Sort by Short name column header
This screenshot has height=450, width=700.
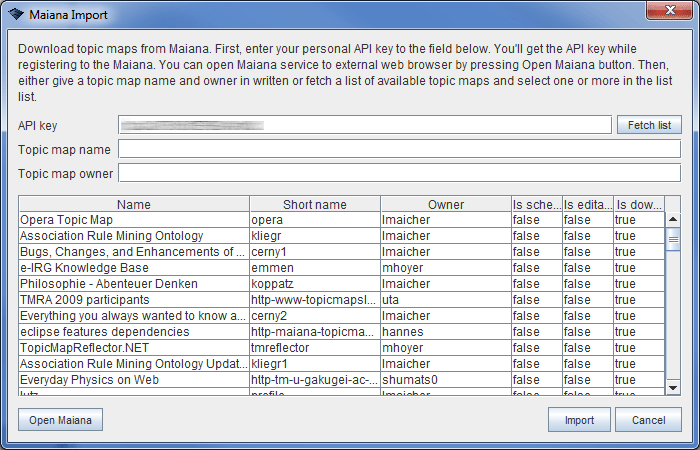point(314,204)
